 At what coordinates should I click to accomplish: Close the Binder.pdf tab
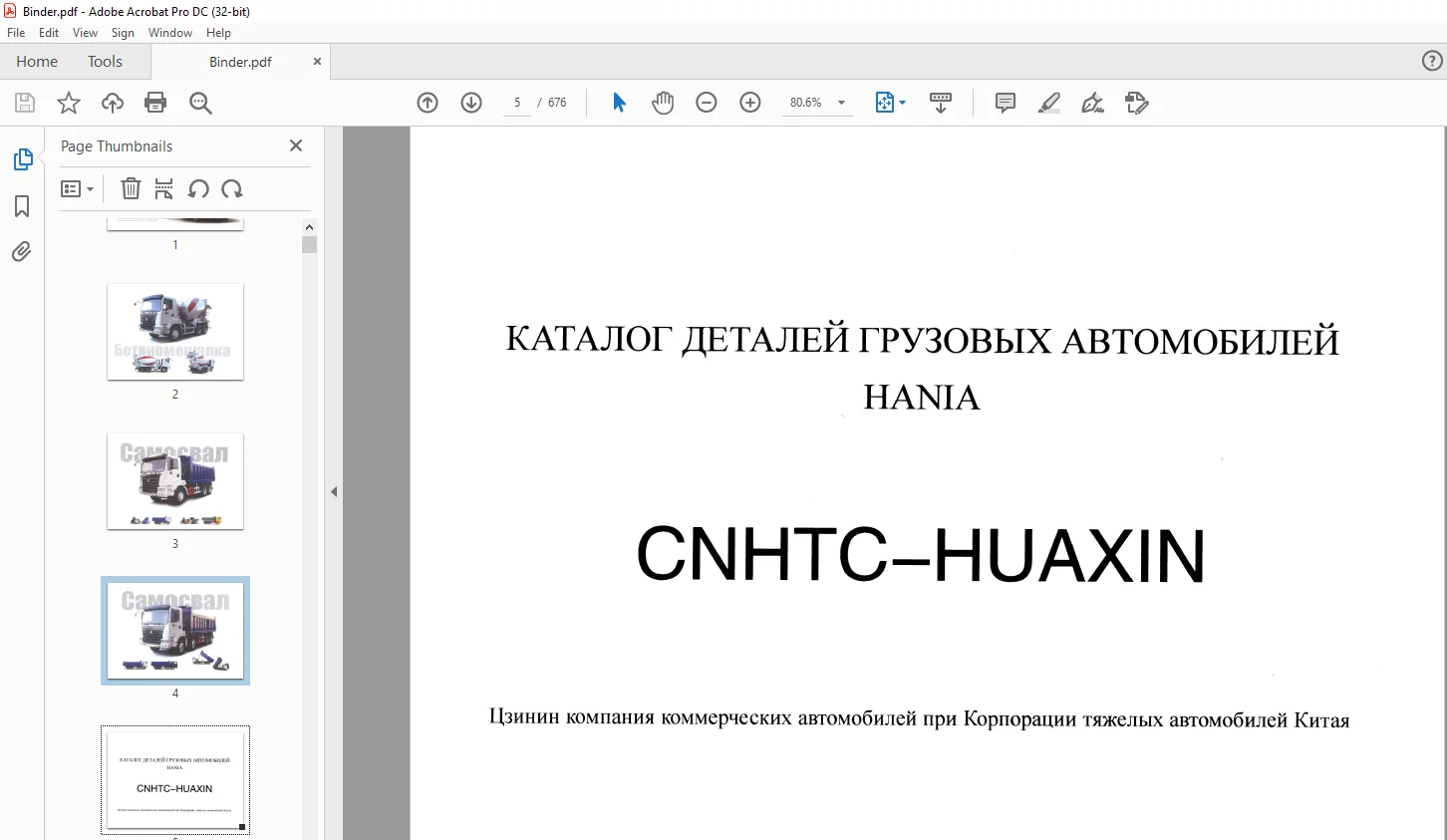pyautogui.click(x=317, y=62)
